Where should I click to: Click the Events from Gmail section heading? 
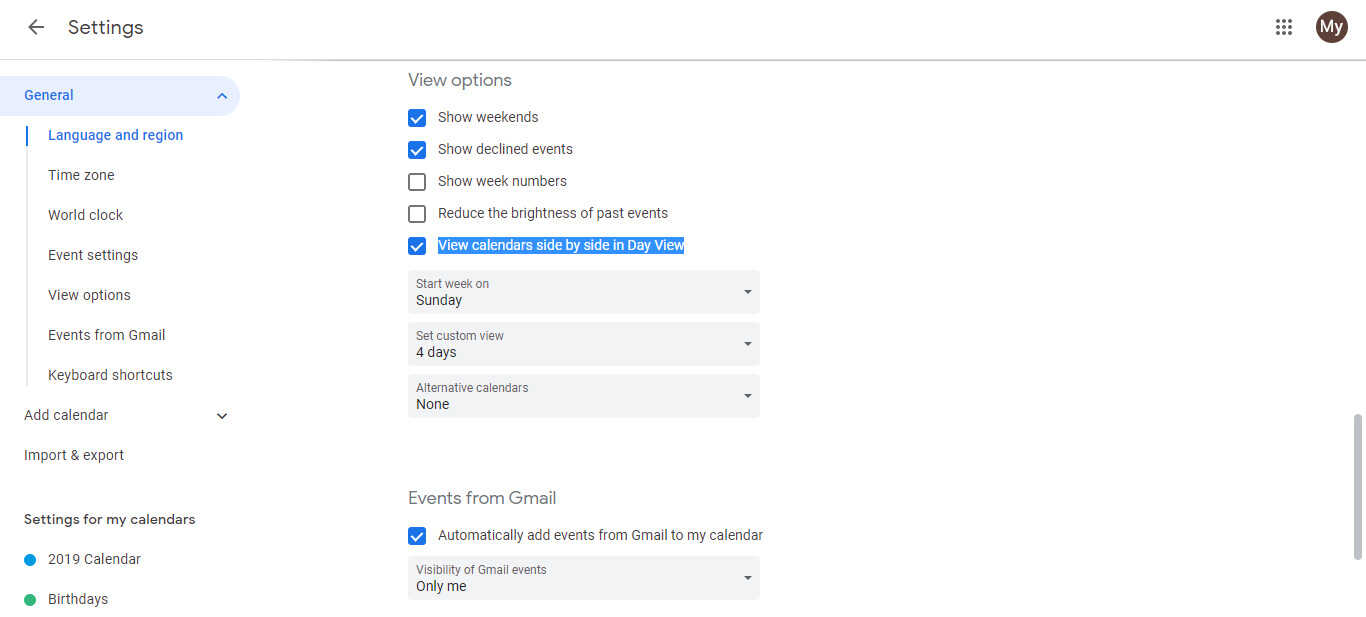click(482, 498)
